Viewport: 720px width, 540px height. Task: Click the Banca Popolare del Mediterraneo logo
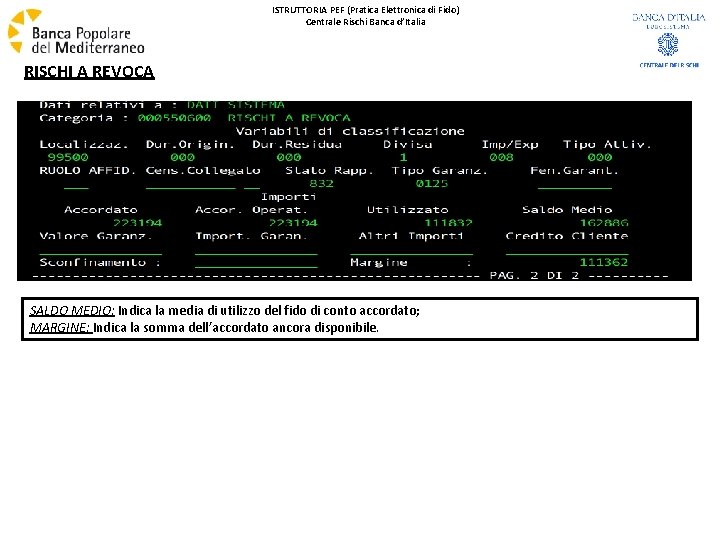coord(76,32)
